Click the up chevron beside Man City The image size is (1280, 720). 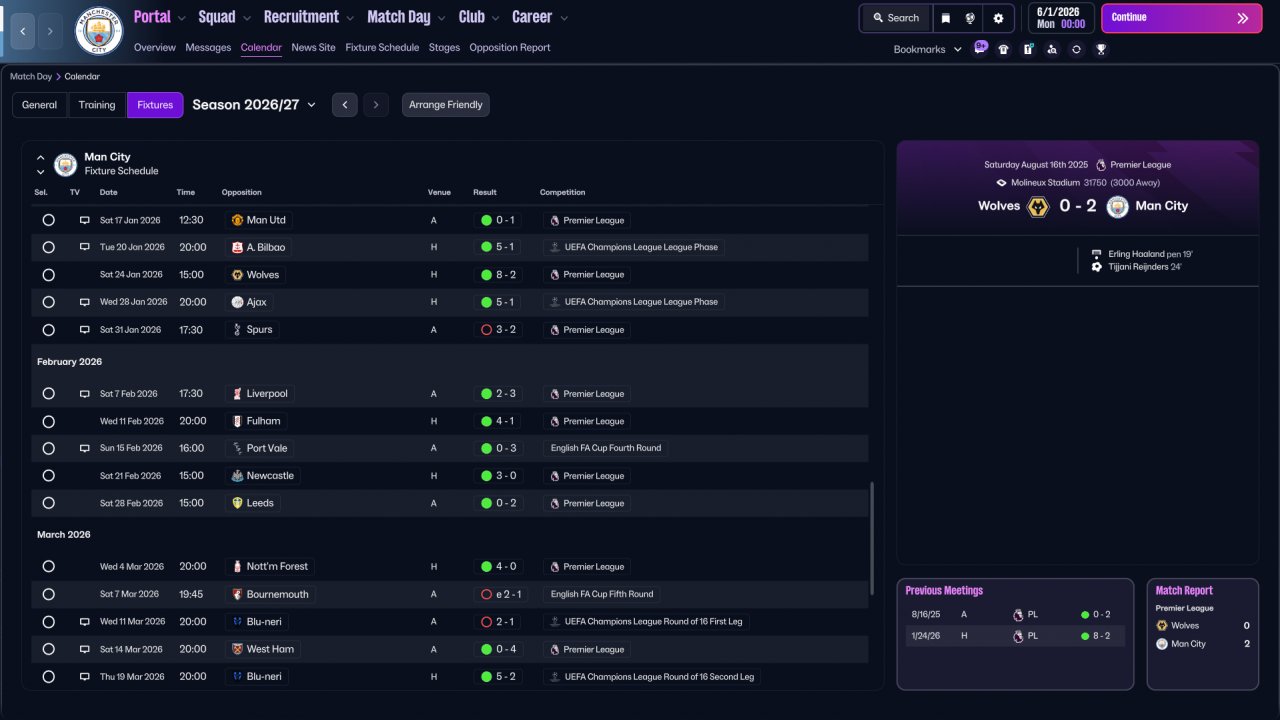[41, 157]
